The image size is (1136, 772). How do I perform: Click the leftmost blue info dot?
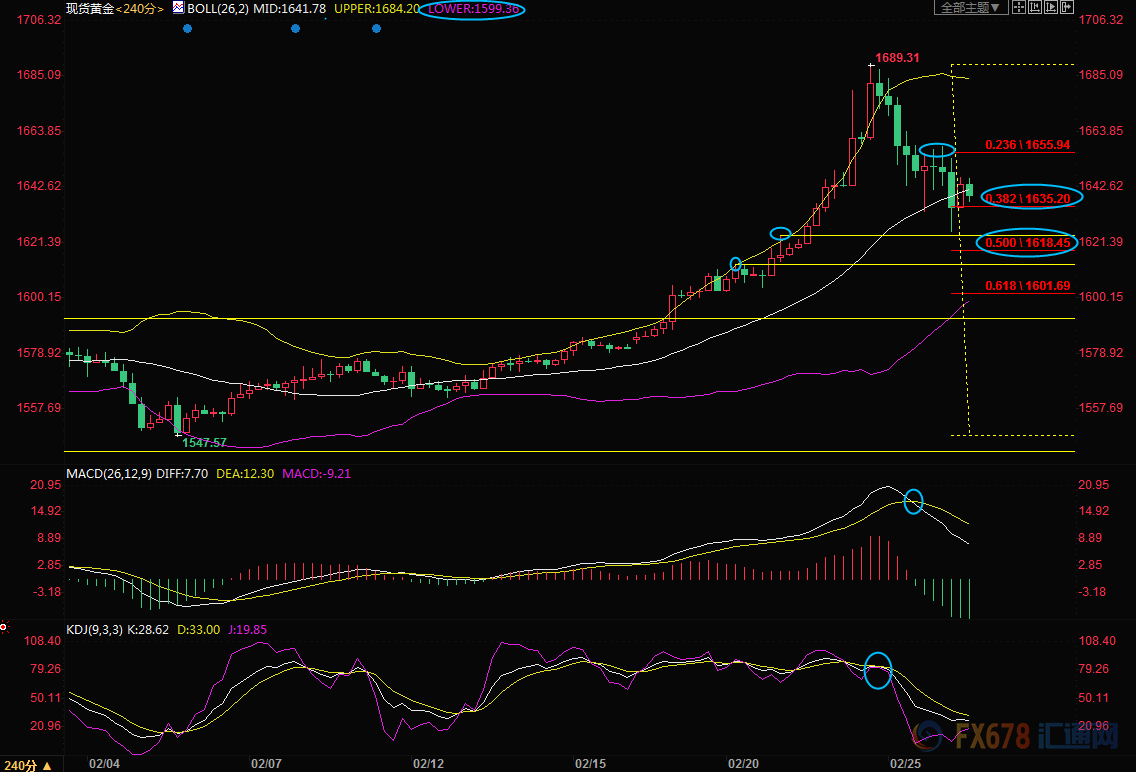[188, 29]
